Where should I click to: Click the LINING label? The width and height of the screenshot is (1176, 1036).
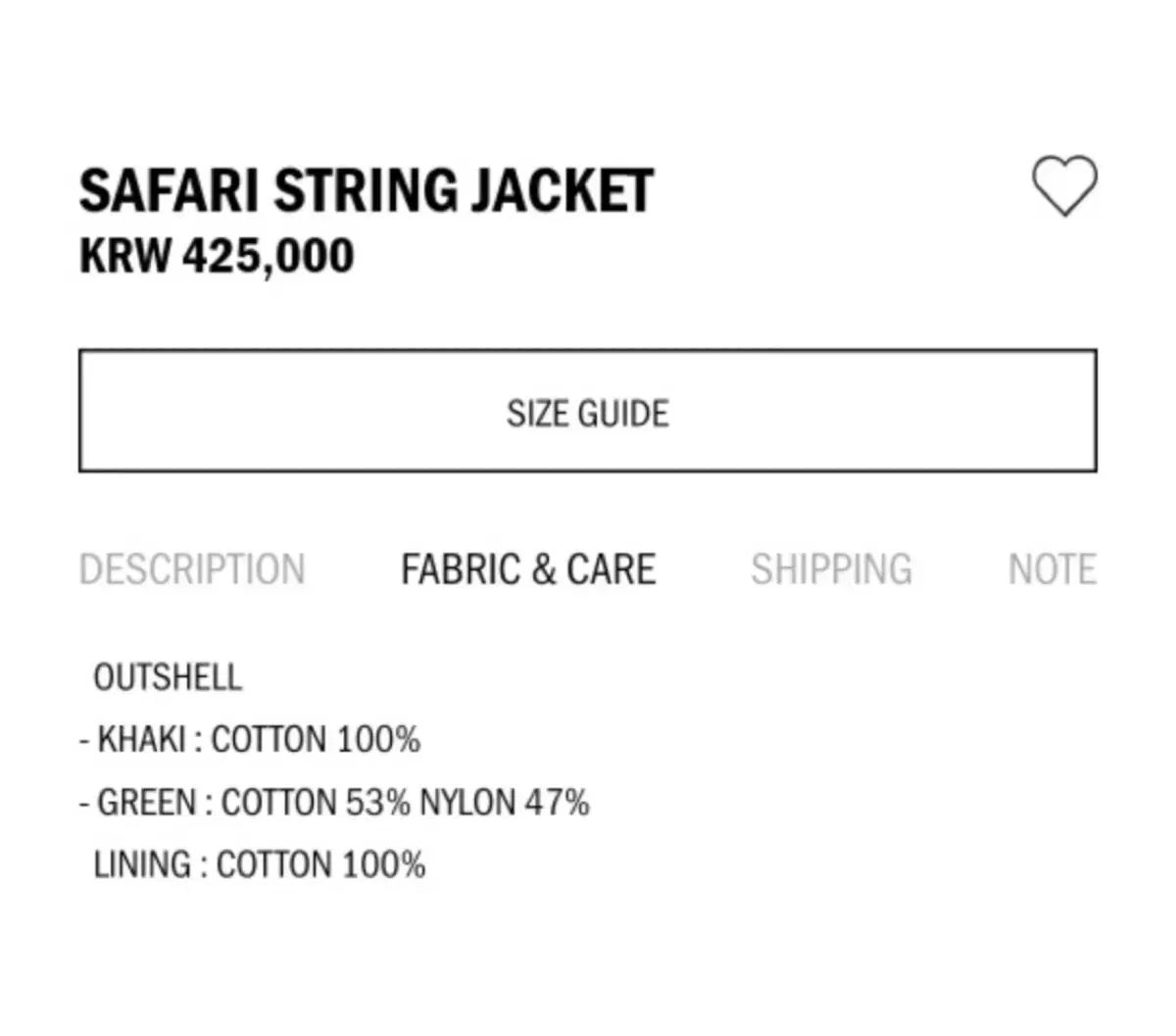click(x=143, y=865)
